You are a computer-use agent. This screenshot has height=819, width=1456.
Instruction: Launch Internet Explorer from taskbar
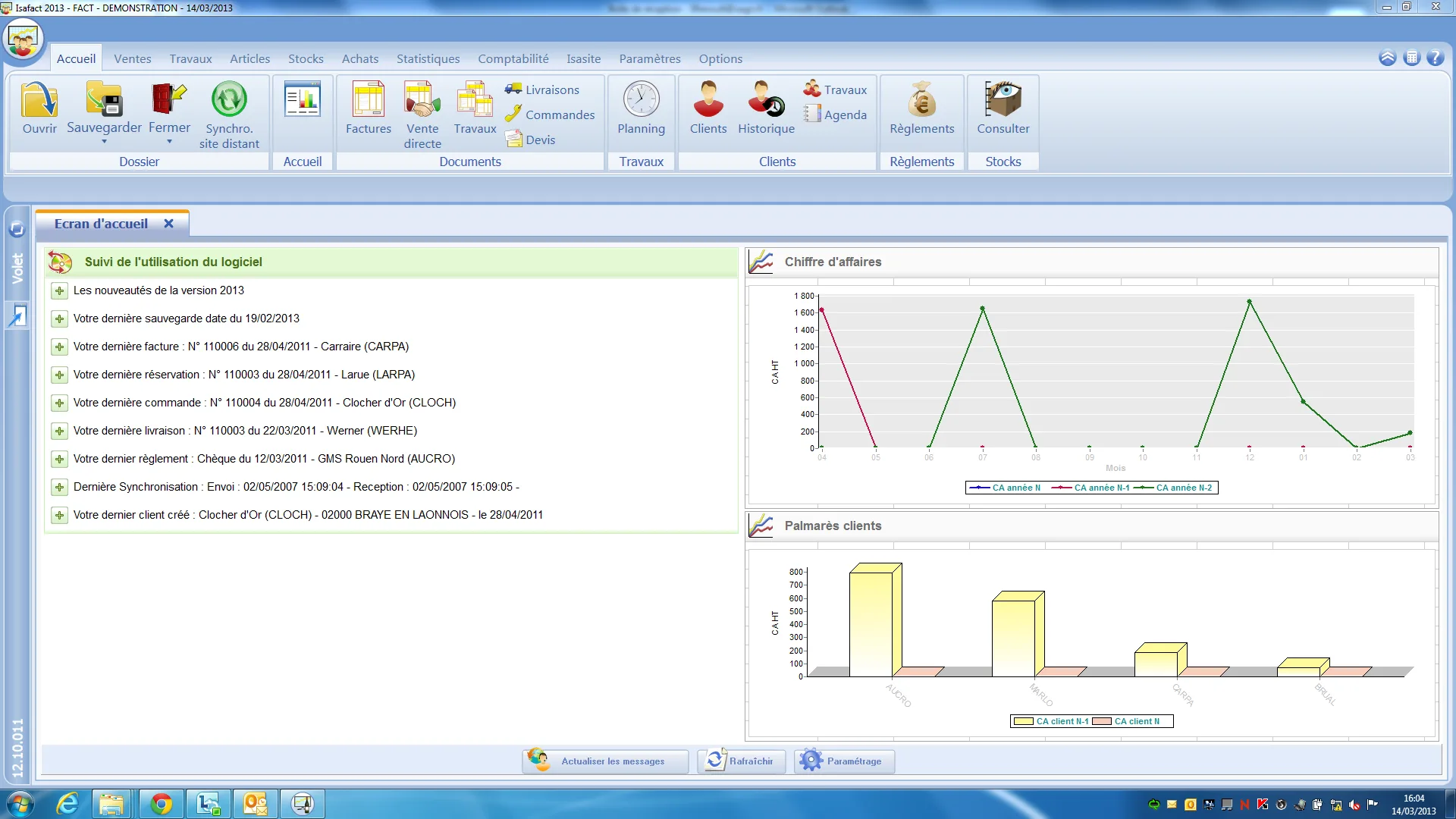tap(68, 803)
